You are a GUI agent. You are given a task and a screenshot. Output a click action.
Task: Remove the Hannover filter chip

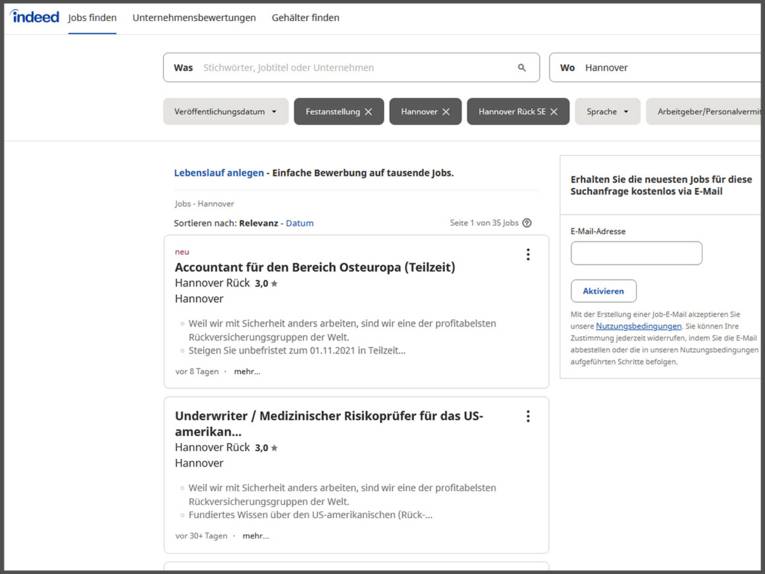click(x=446, y=112)
